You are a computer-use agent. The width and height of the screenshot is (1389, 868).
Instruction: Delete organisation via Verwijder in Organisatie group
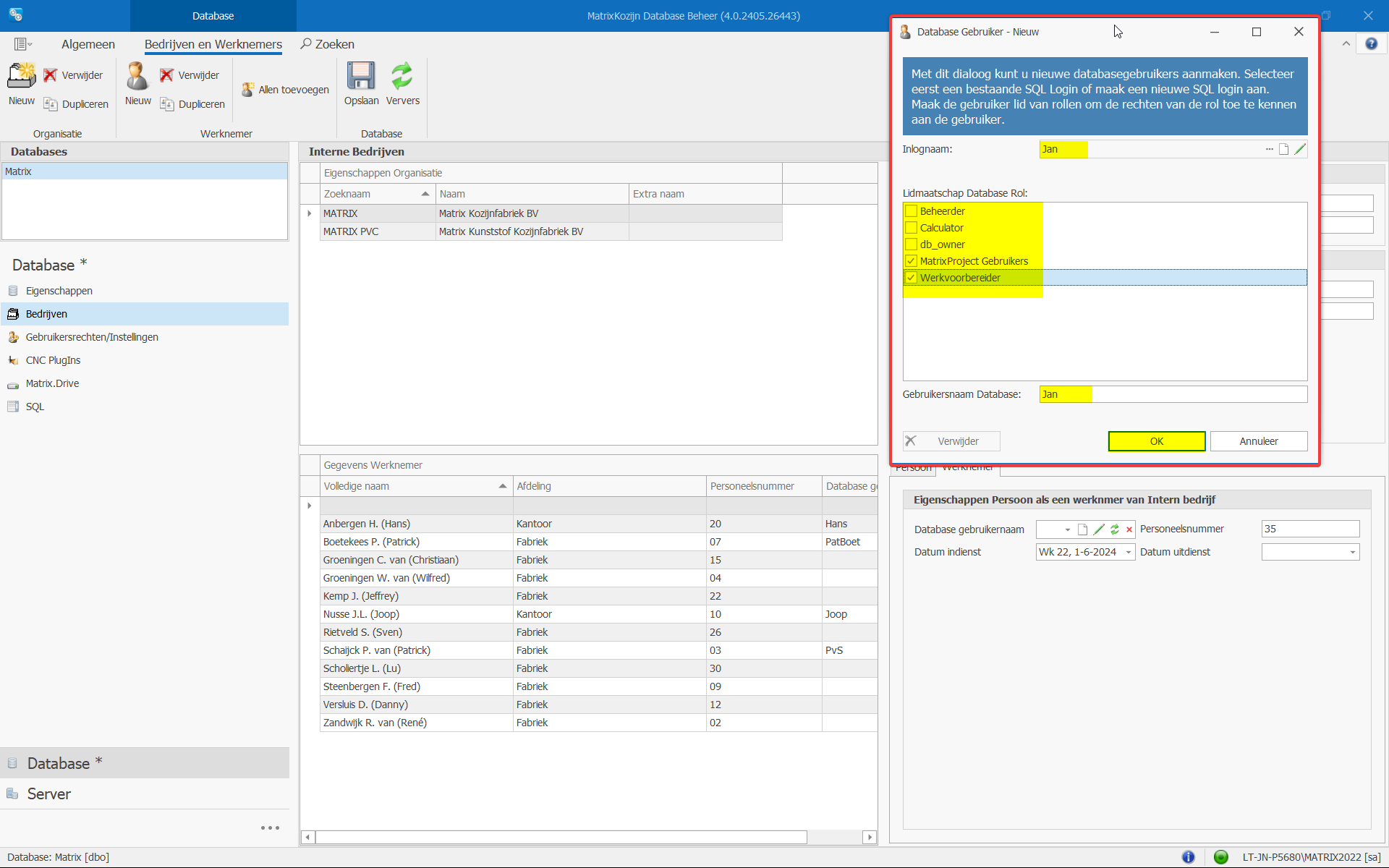(73, 75)
